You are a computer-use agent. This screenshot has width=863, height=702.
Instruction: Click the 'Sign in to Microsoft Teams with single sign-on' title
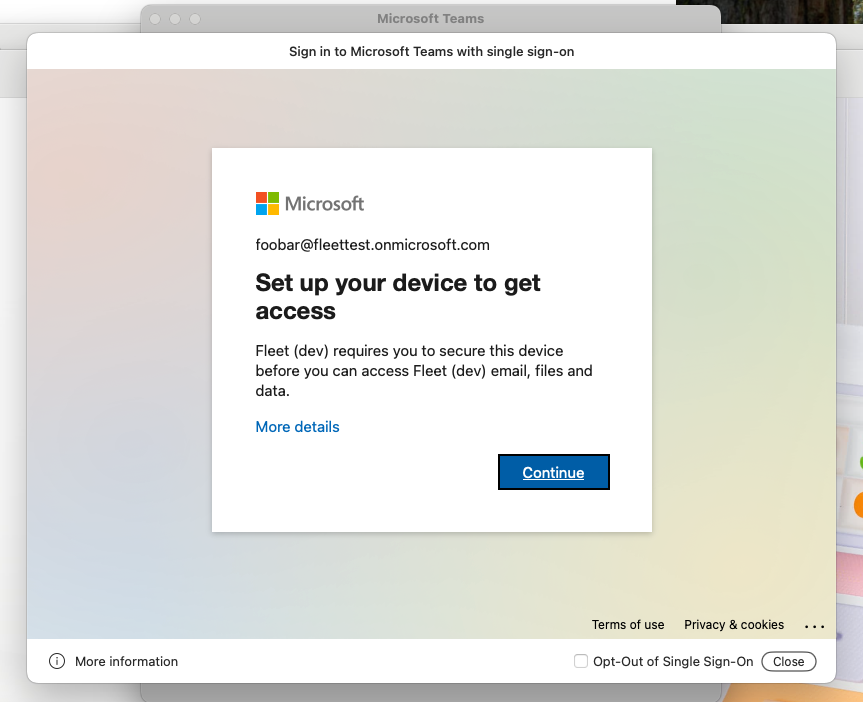pos(432,51)
